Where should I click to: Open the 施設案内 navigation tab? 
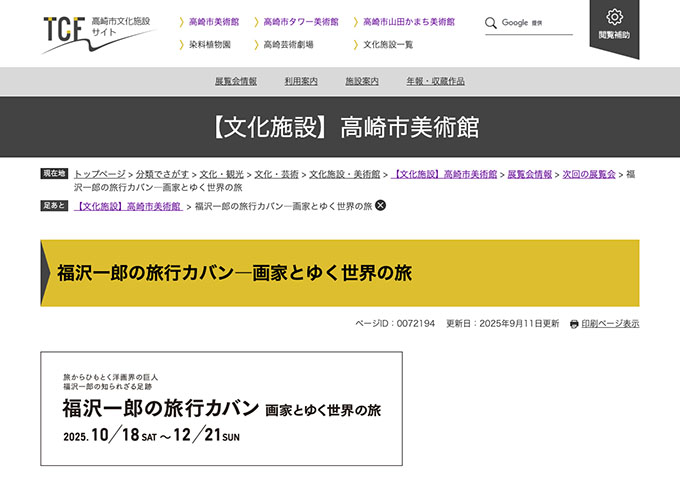pos(362,81)
